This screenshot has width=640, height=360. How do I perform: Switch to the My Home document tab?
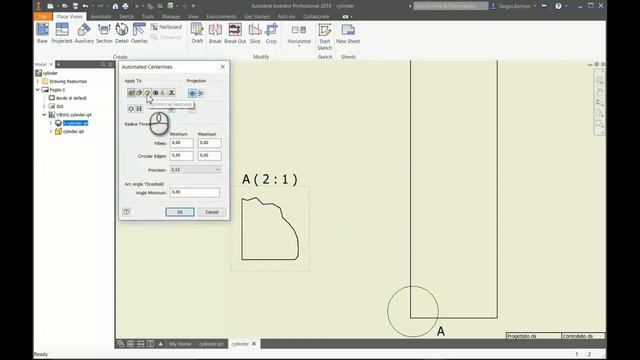tap(180, 344)
